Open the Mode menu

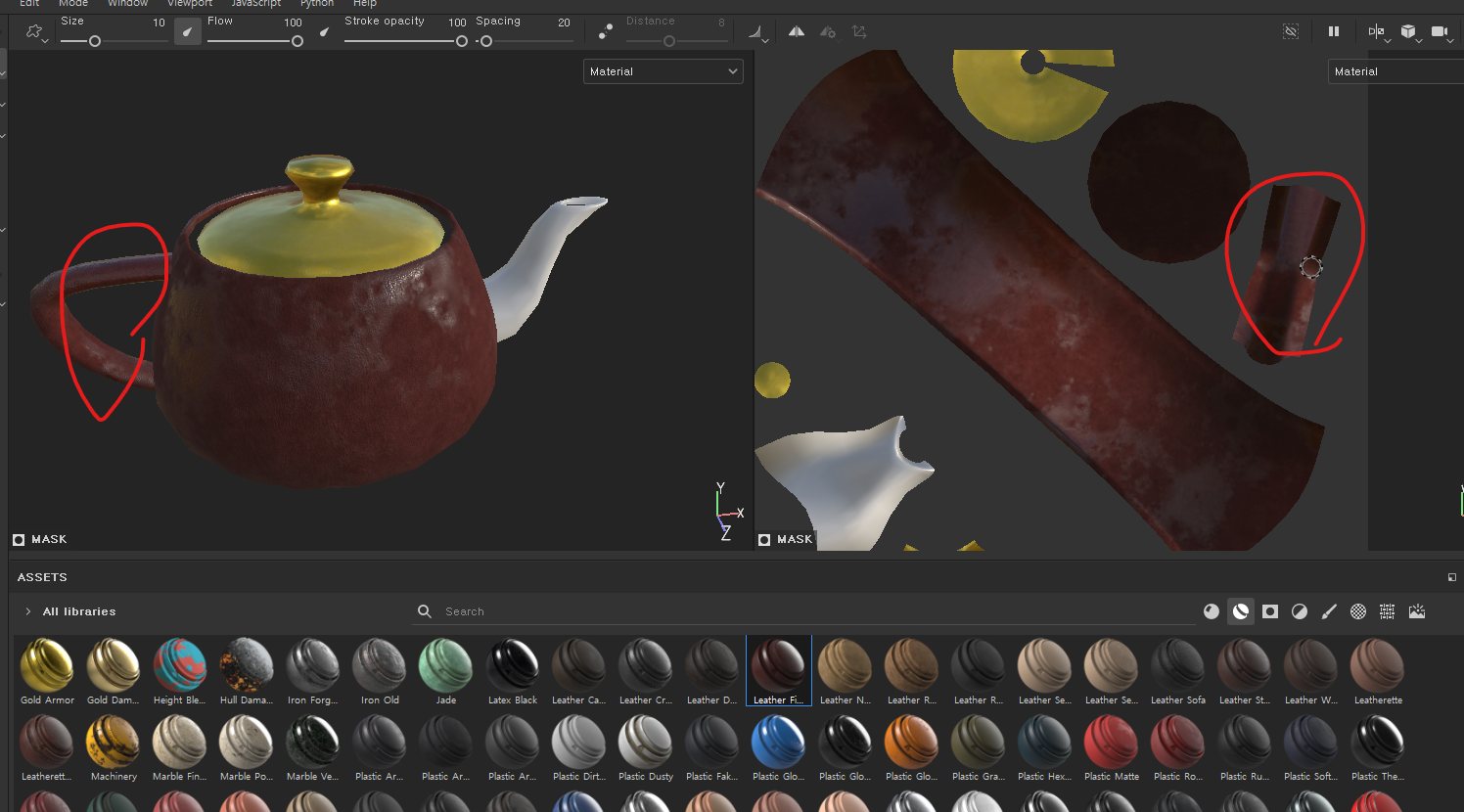pyautogui.click(x=73, y=4)
